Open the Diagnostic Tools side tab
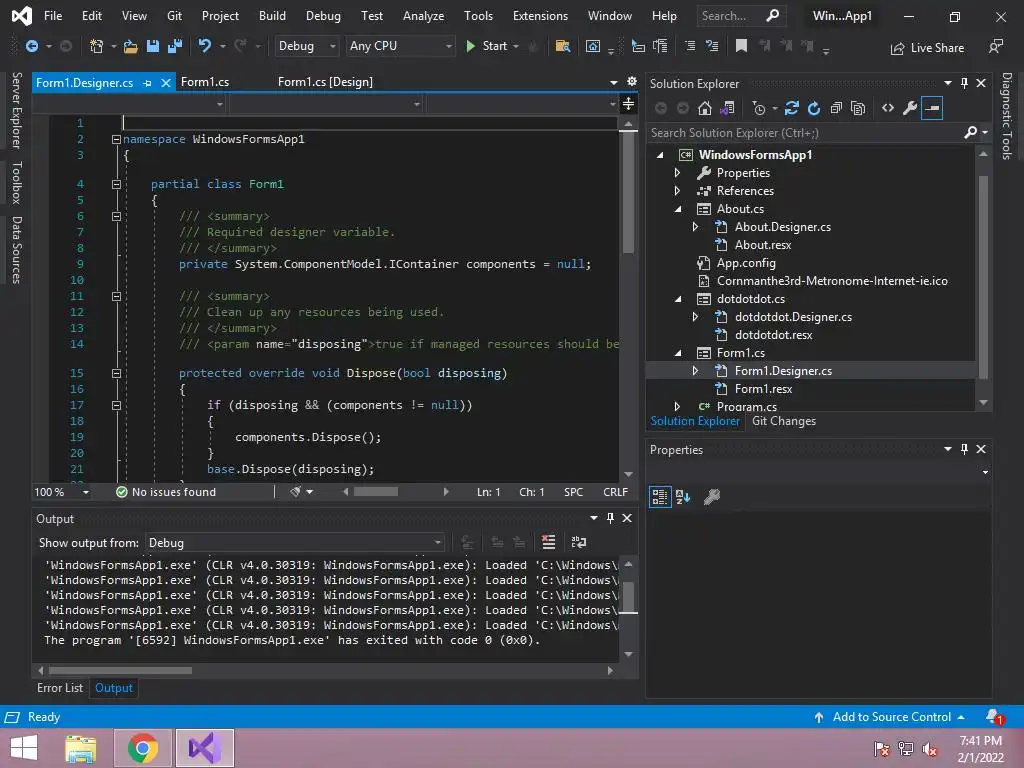Image resolution: width=1024 pixels, height=768 pixels. tap(1007, 116)
